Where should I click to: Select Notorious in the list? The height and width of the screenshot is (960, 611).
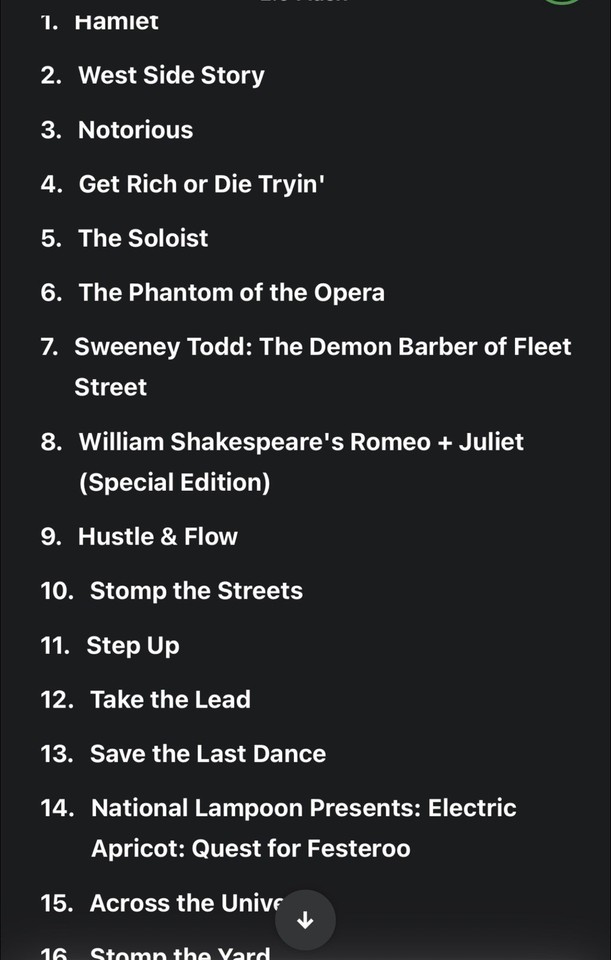click(135, 130)
